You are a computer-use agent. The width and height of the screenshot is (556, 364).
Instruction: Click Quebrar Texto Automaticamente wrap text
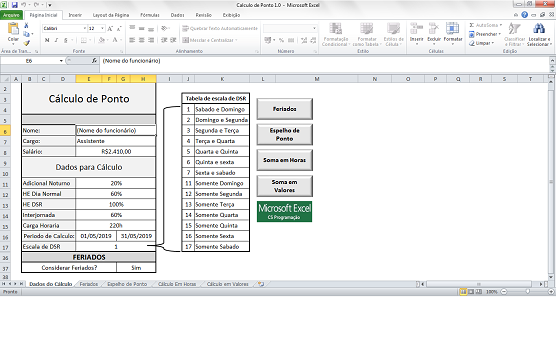click(x=220, y=28)
